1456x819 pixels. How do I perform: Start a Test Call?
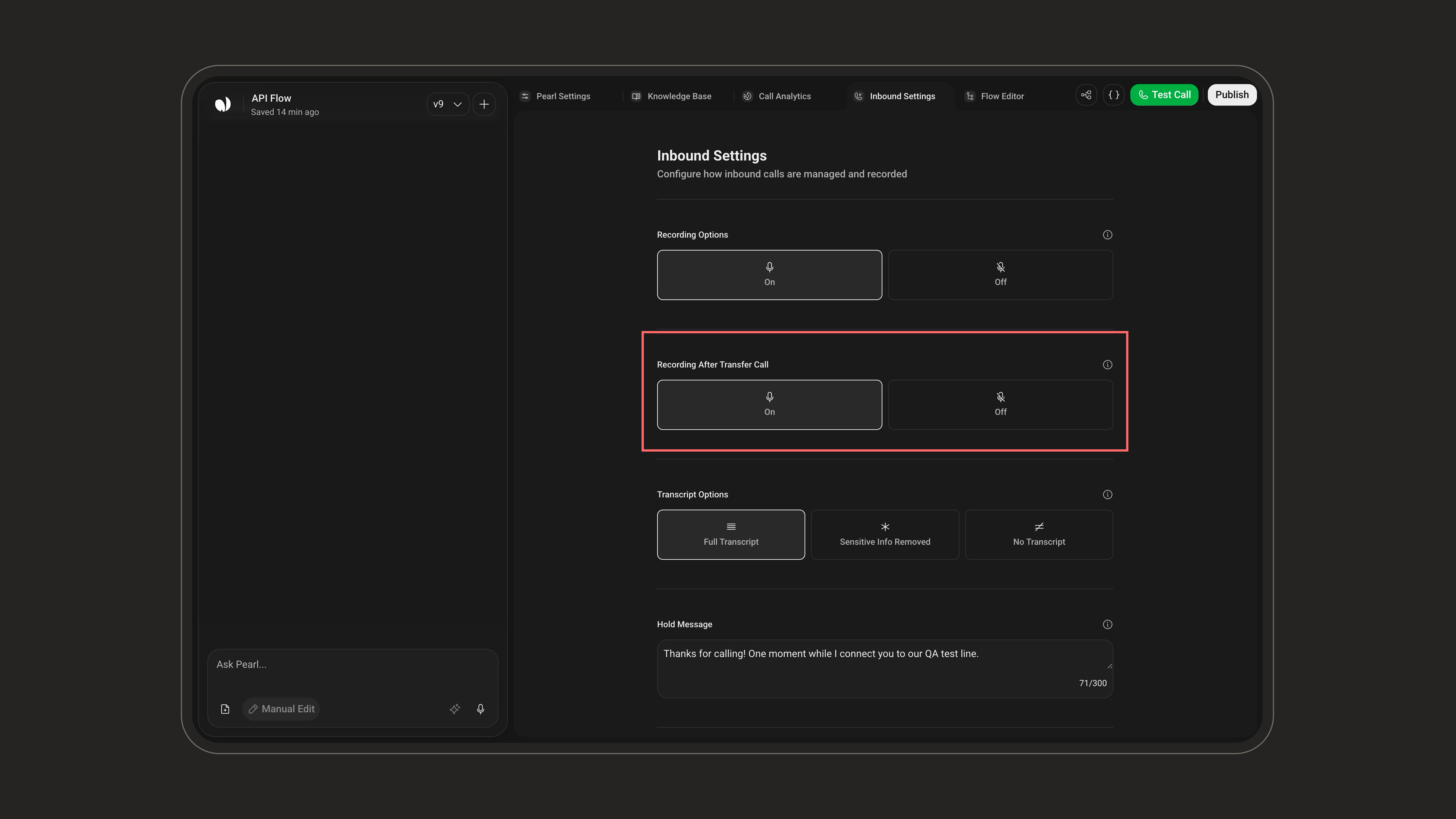click(x=1164, y=95)
